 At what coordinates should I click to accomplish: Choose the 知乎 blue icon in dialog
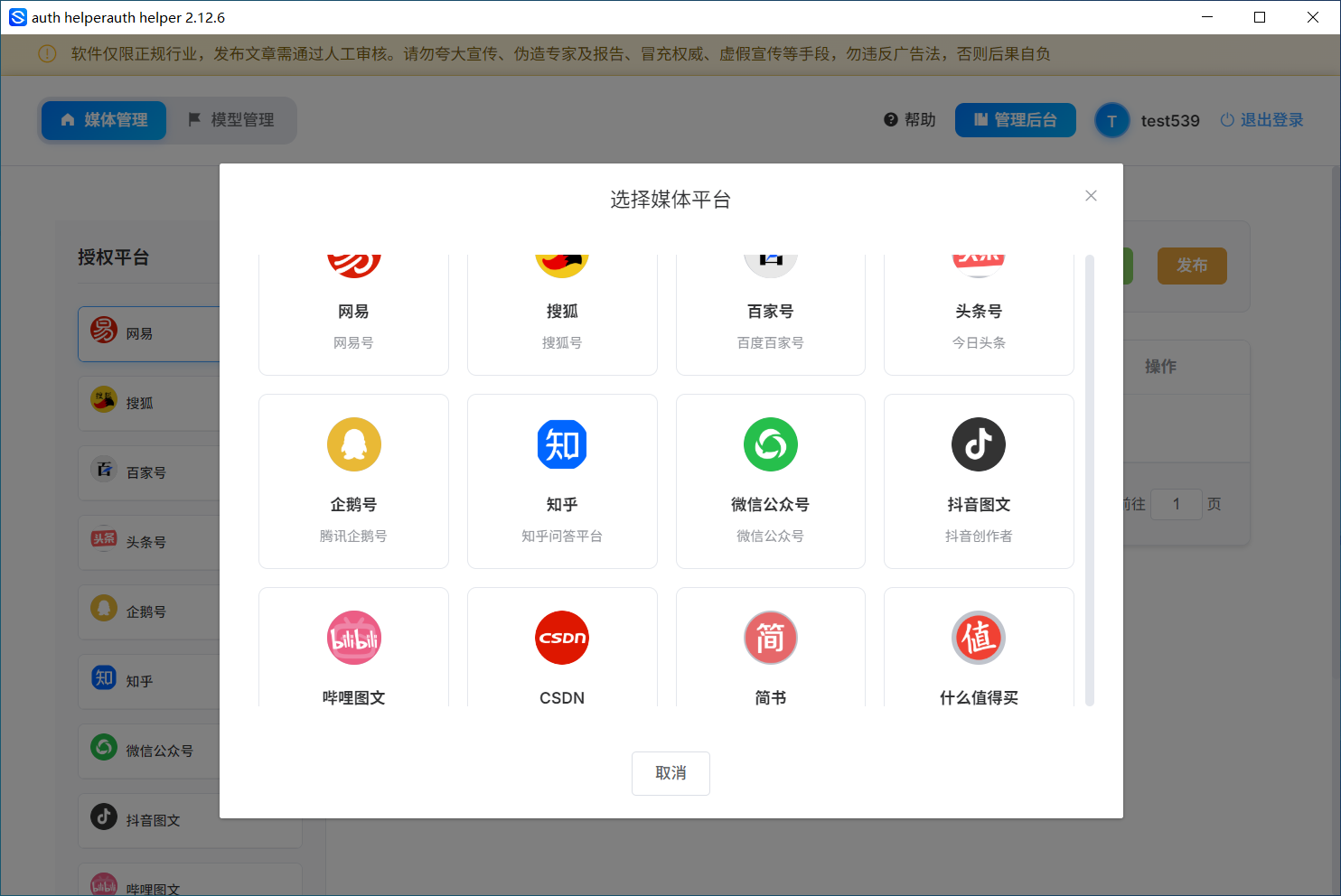pos(562,444)
